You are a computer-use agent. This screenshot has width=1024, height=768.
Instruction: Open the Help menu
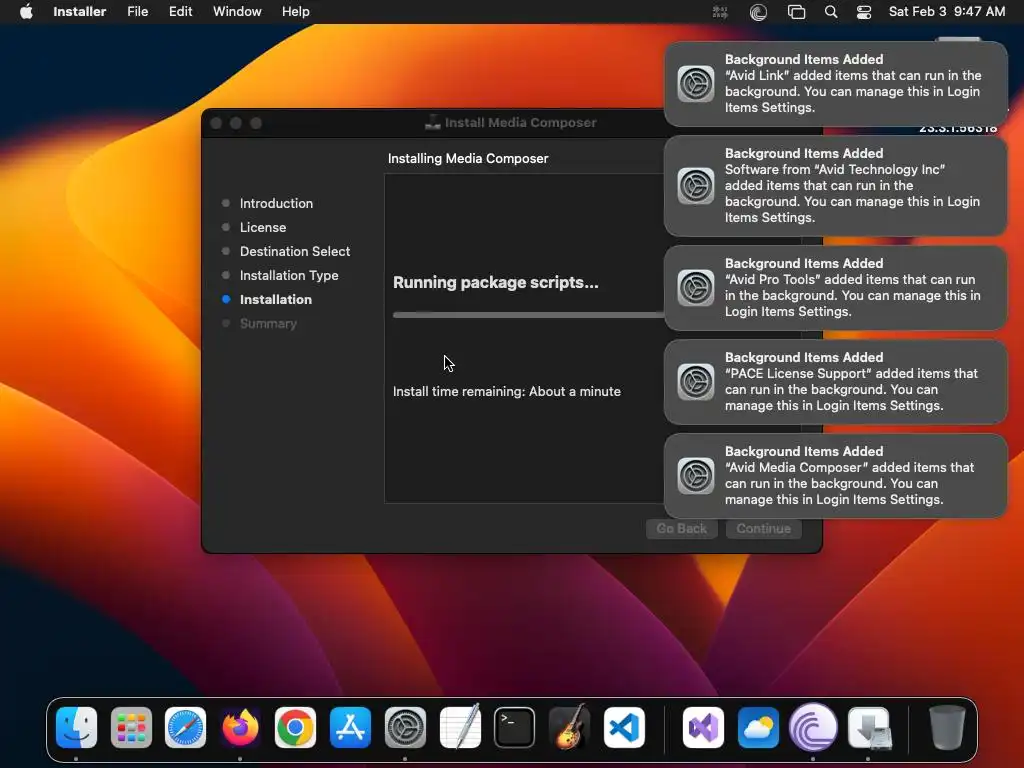295,12
